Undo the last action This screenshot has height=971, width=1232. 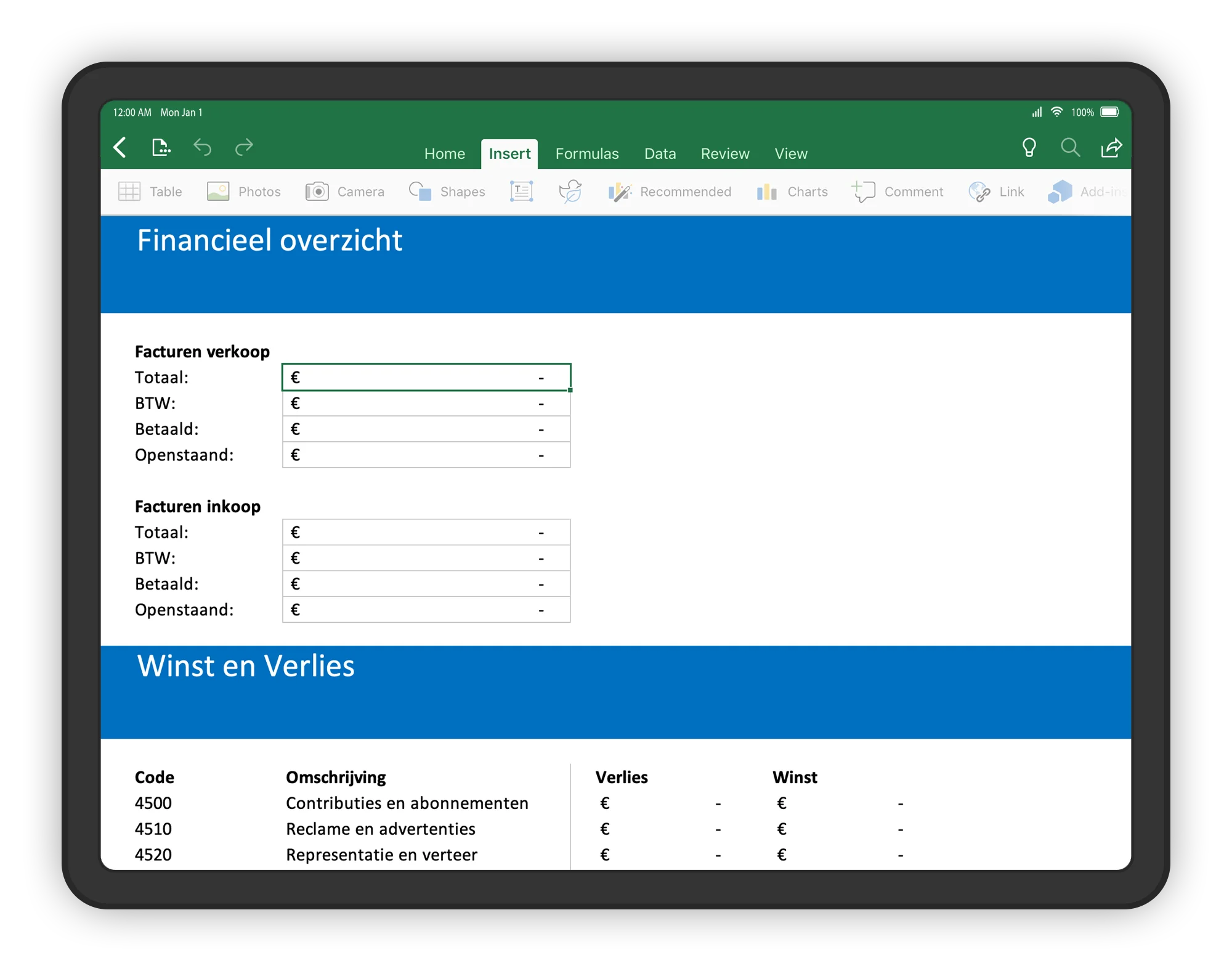[x=202, y=148]
